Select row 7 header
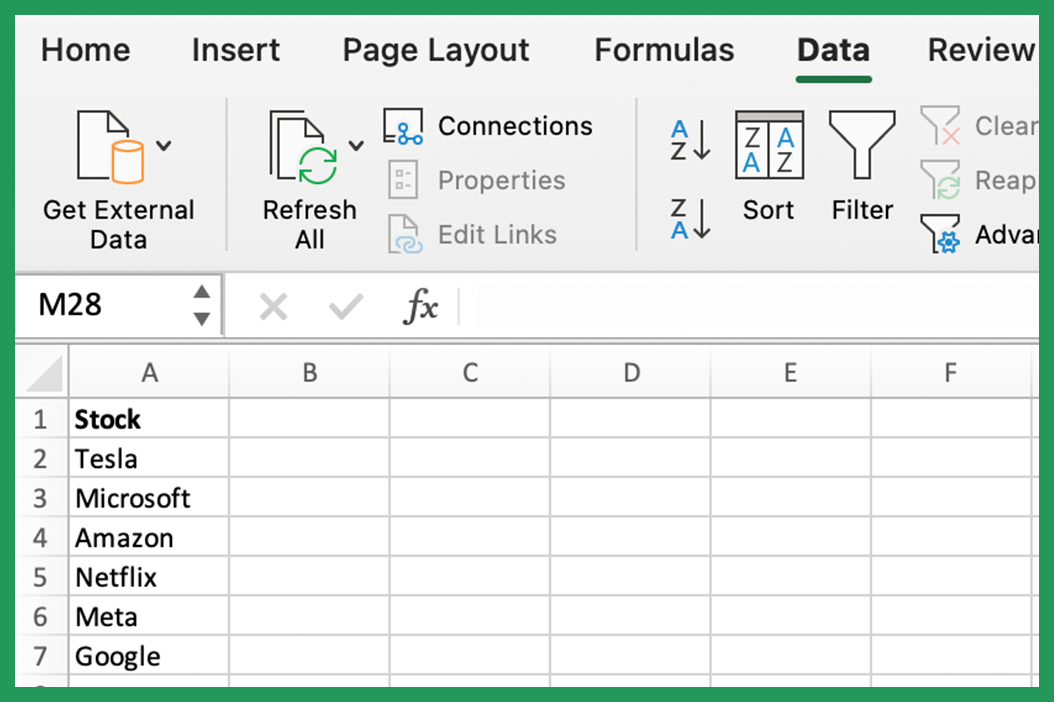Viewport: 1054px width, 702px height. [x=40, y=656]
